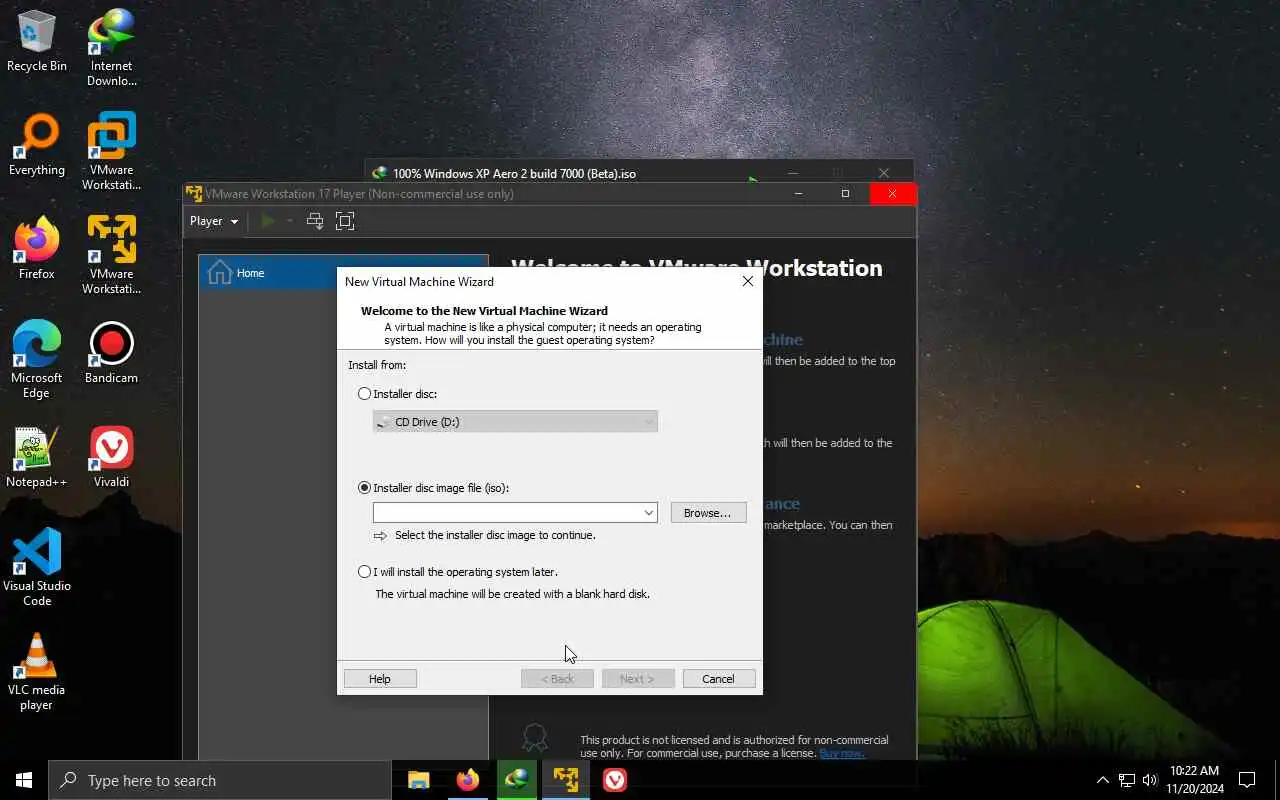Click Cancel in the New Virtual Machine Wizard
Viewport: 1280px width, 800px height.
pyautogui.click(x=718, y=679)
